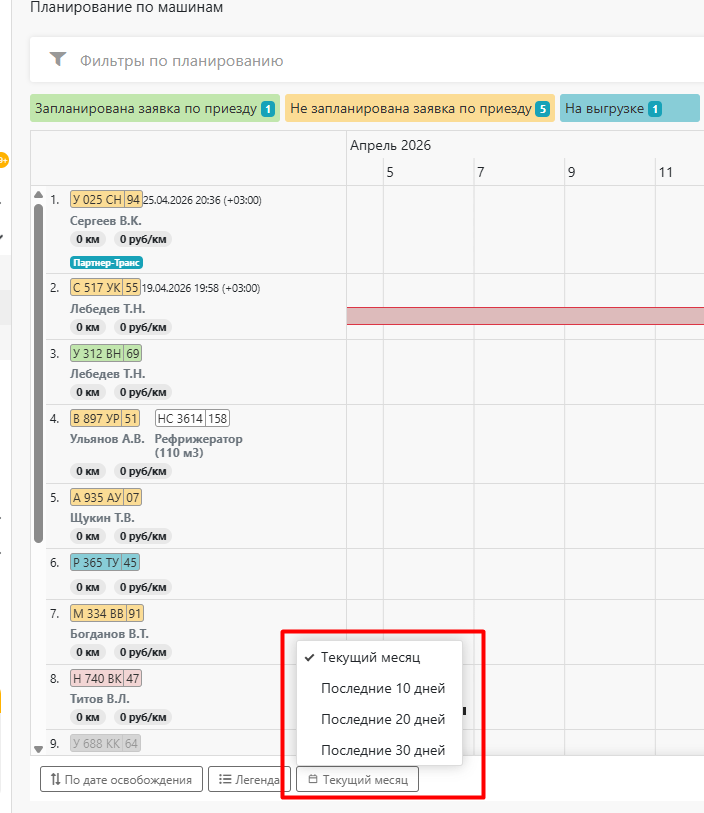Choose 'Последние 20 дней' from period menu
The image size is (704, 813).
[x=379, y=720]
